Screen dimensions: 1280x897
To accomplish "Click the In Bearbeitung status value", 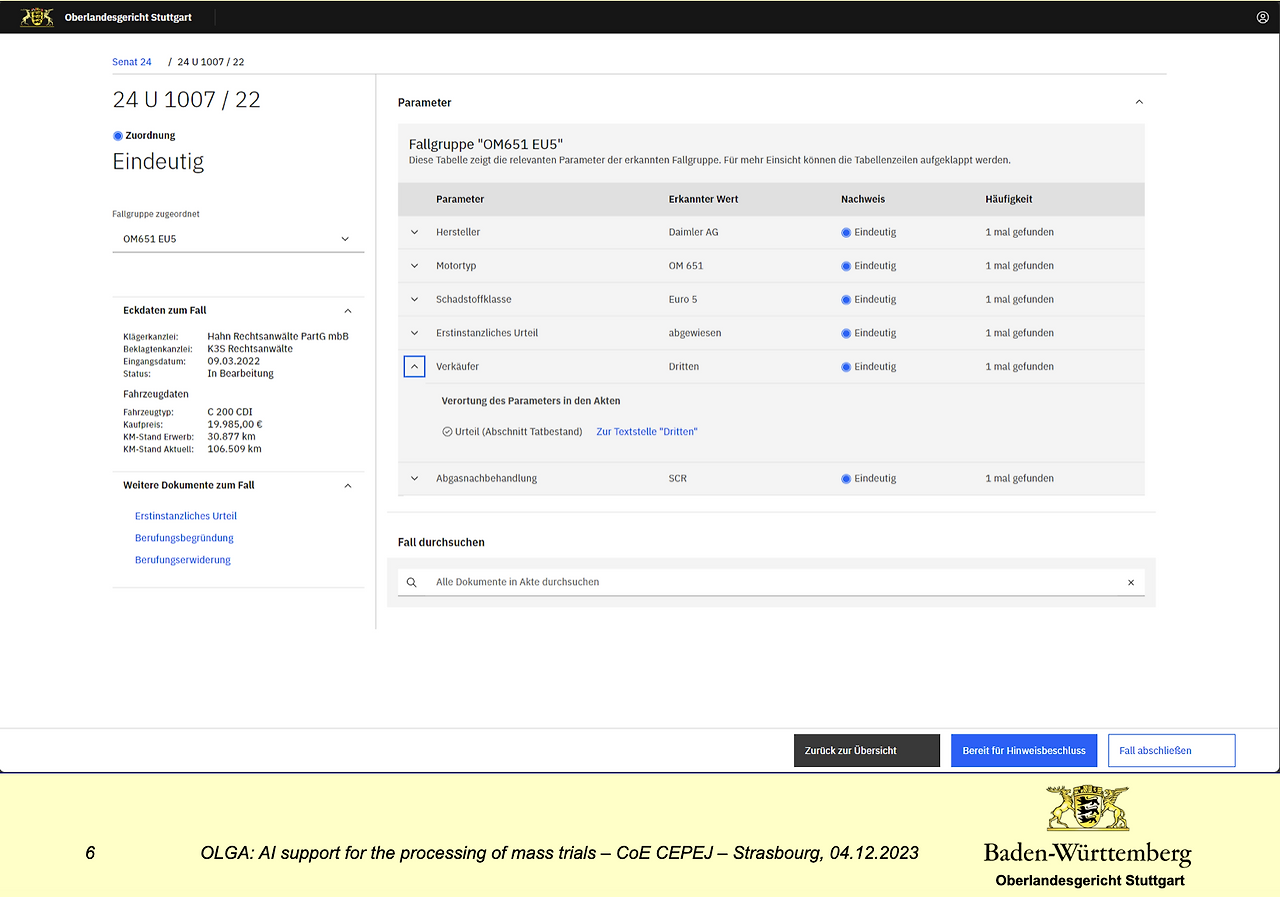I will pyautogui.click(x=240, y=373).
